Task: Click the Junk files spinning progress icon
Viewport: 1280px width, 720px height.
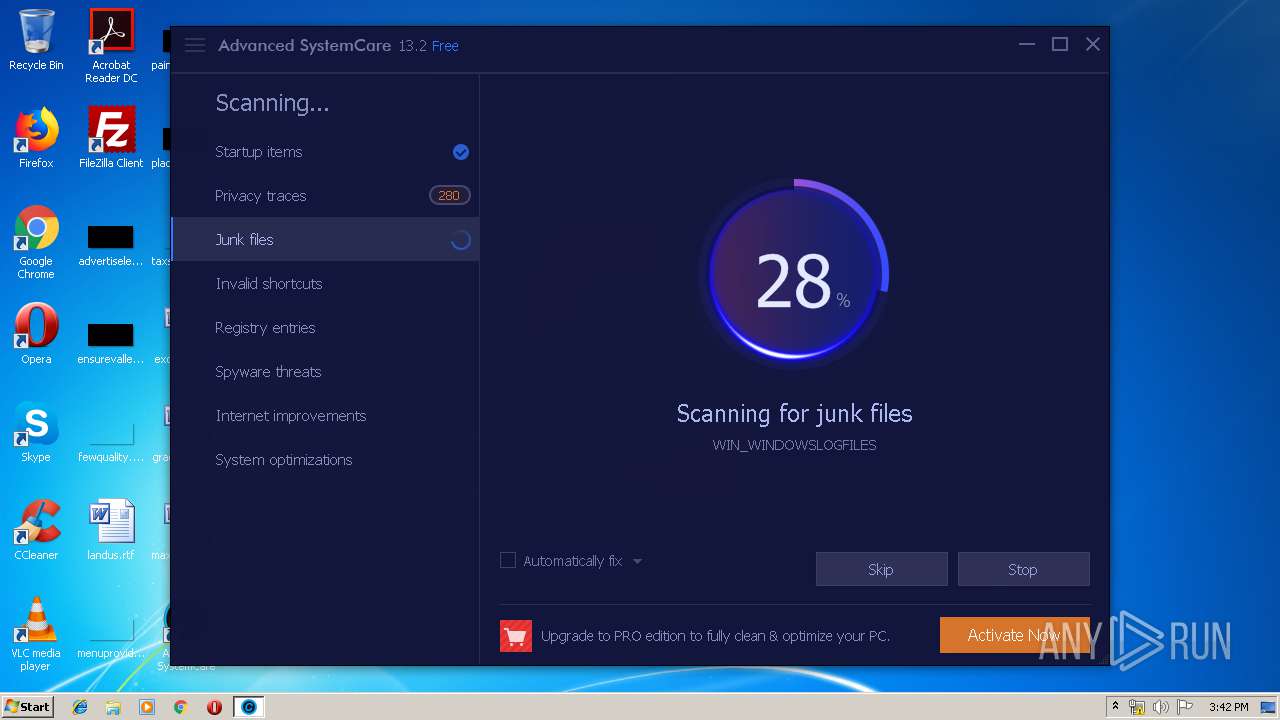Action: click(461, 240)
